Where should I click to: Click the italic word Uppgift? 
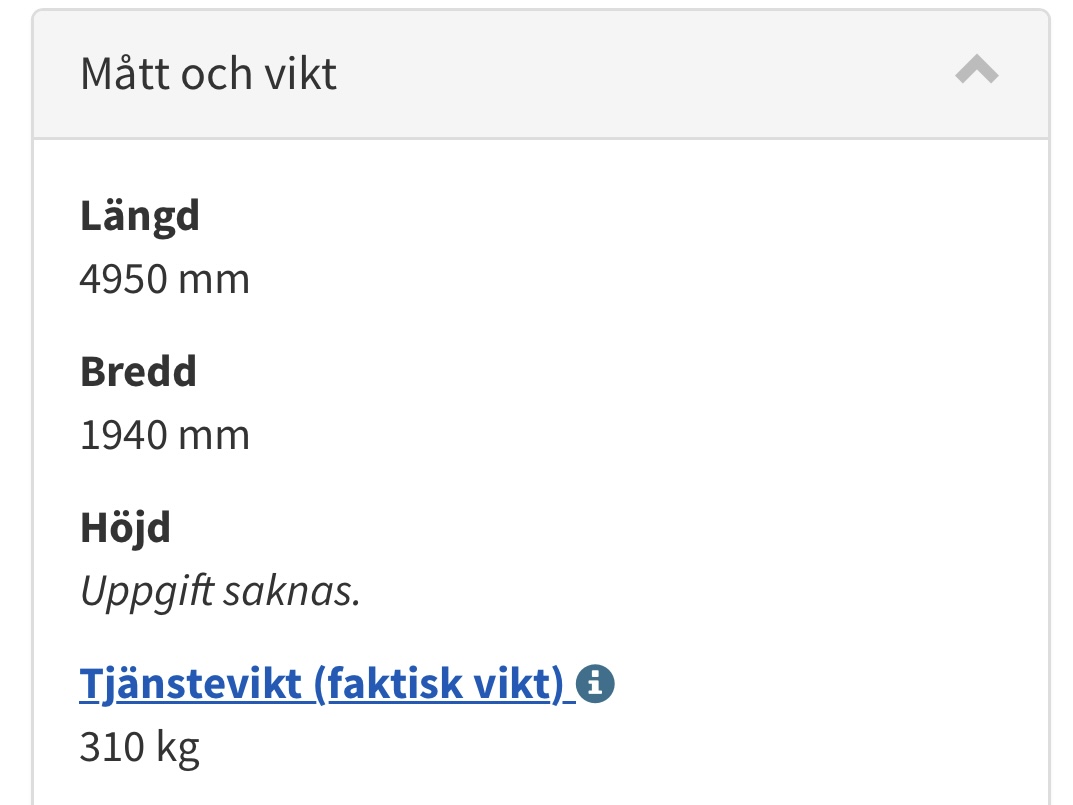pyautogui.click(x=146, y=593)
